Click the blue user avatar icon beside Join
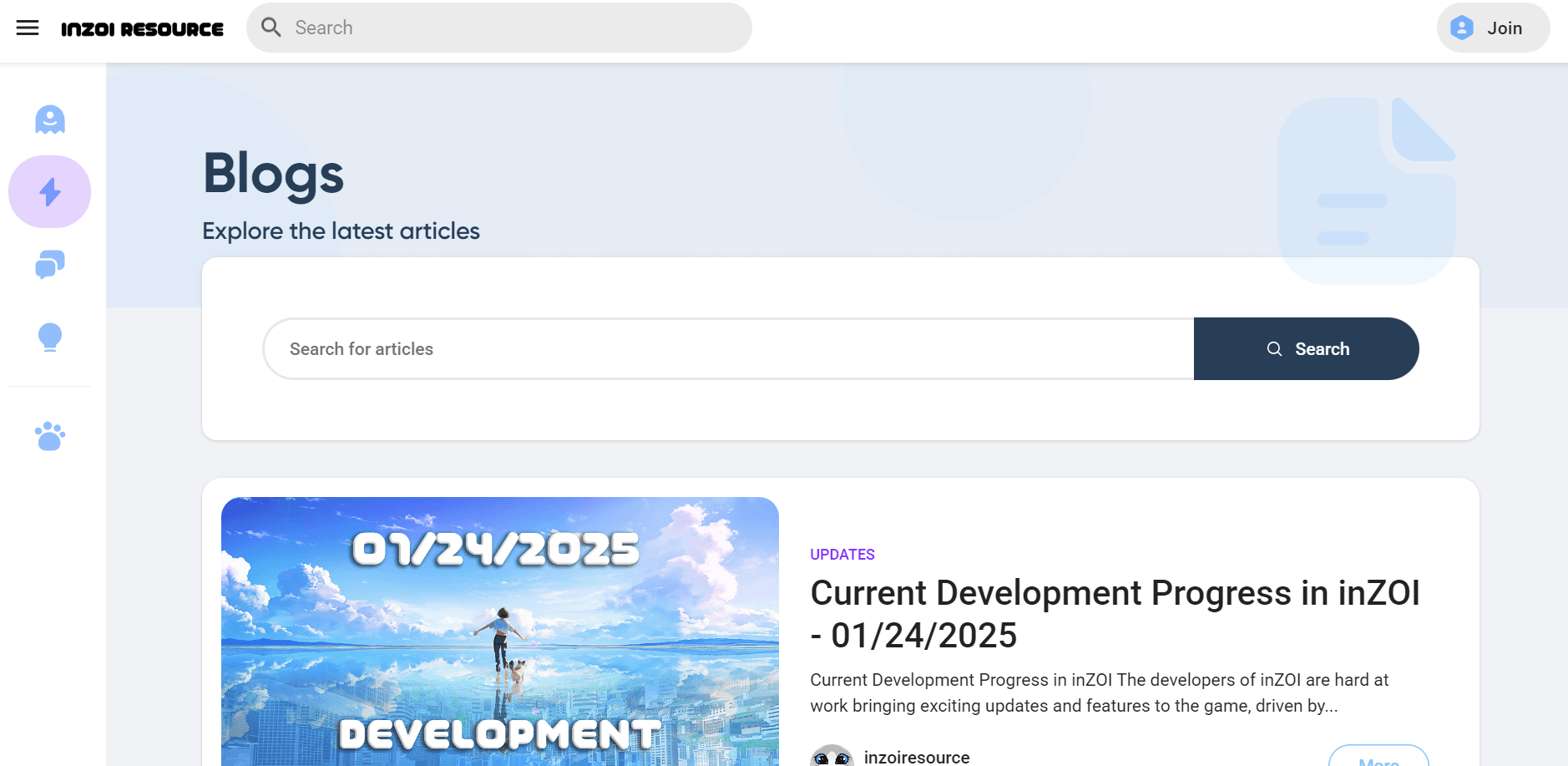Screen dimensions: 1568x766 (1461, 28)
